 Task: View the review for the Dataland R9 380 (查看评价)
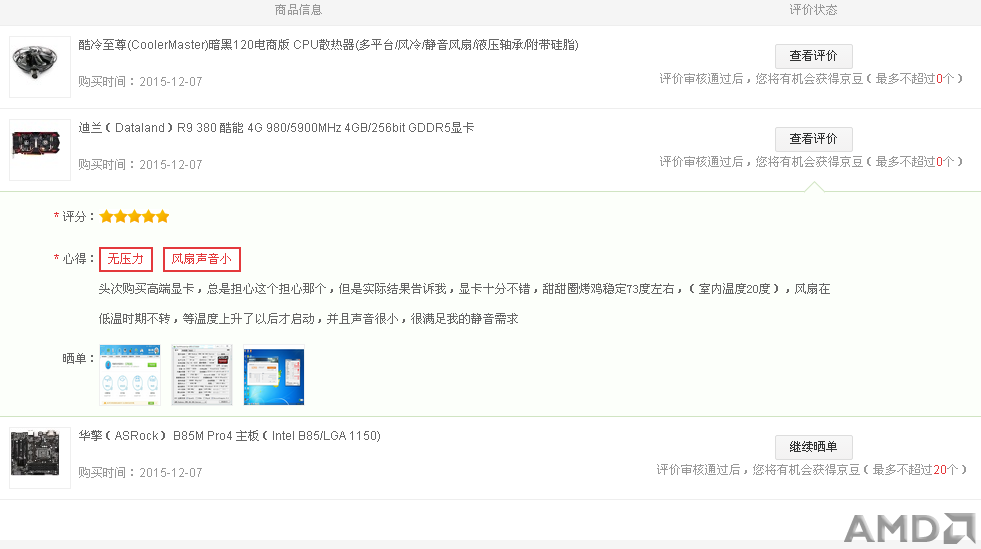coord(813,139)
